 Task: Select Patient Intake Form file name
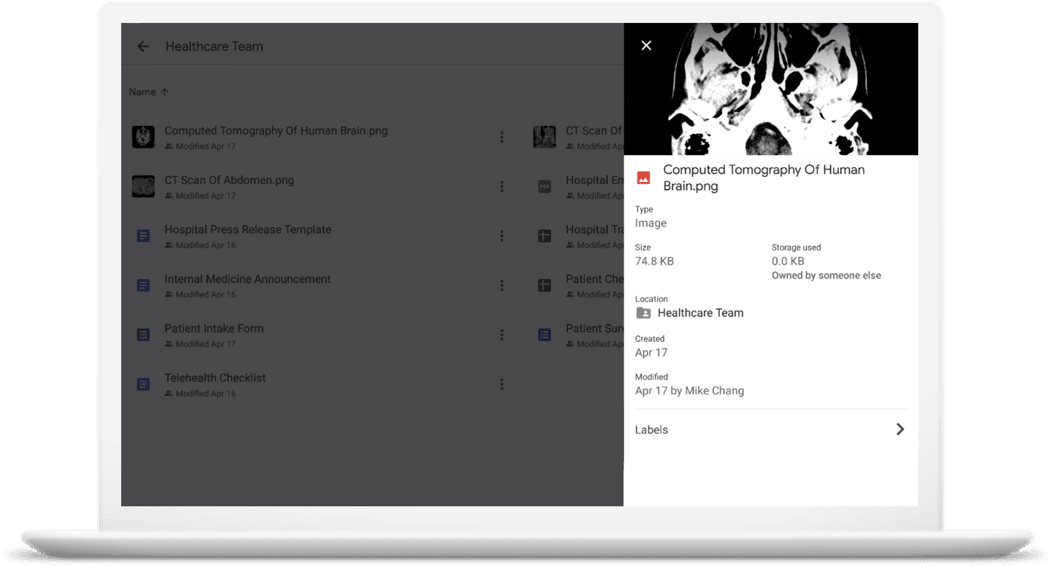click(214, 329)
